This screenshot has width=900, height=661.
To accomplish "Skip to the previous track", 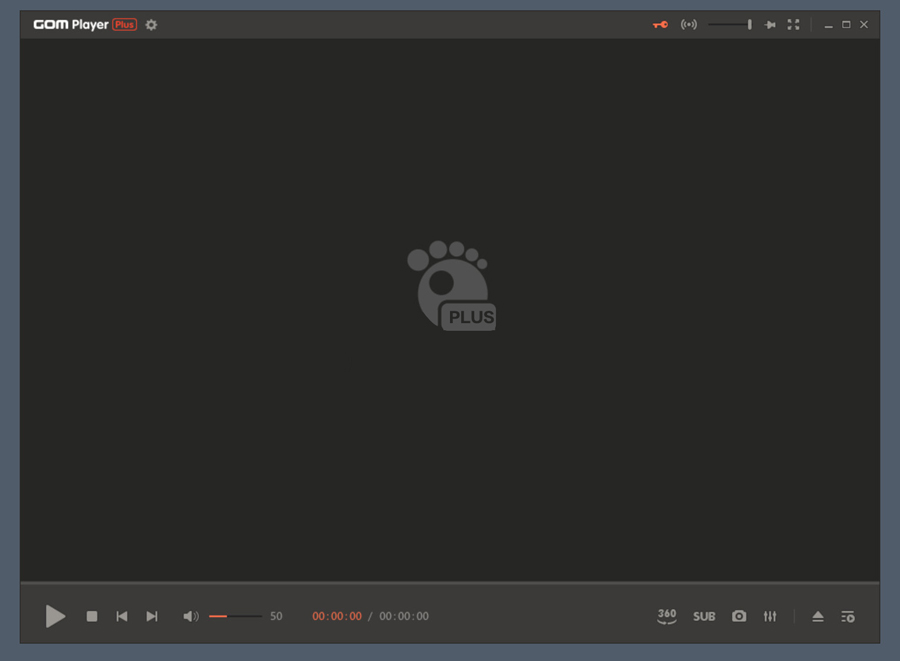I will click(x=122, y=617).
